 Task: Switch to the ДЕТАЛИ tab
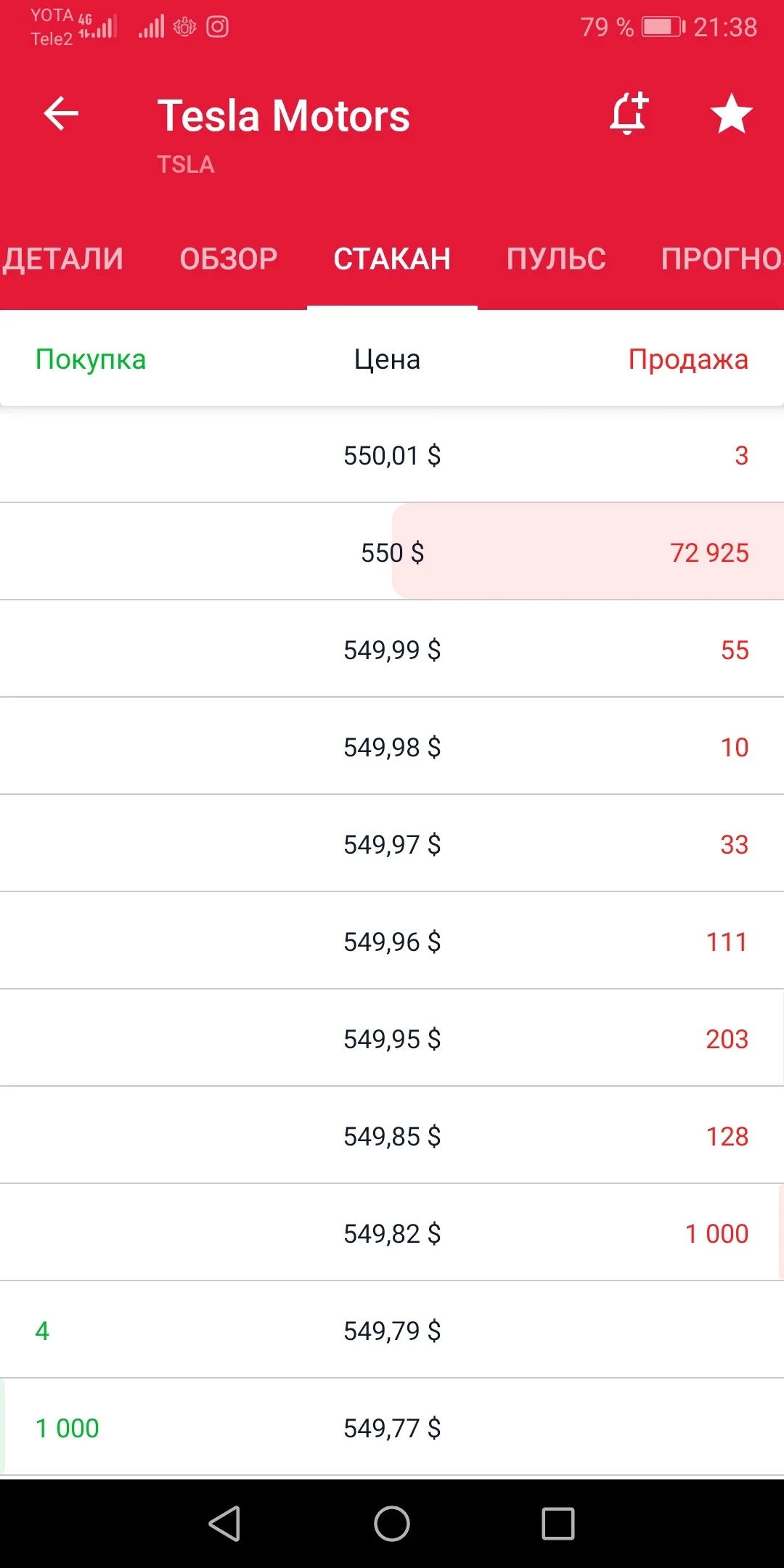[62, 259]
